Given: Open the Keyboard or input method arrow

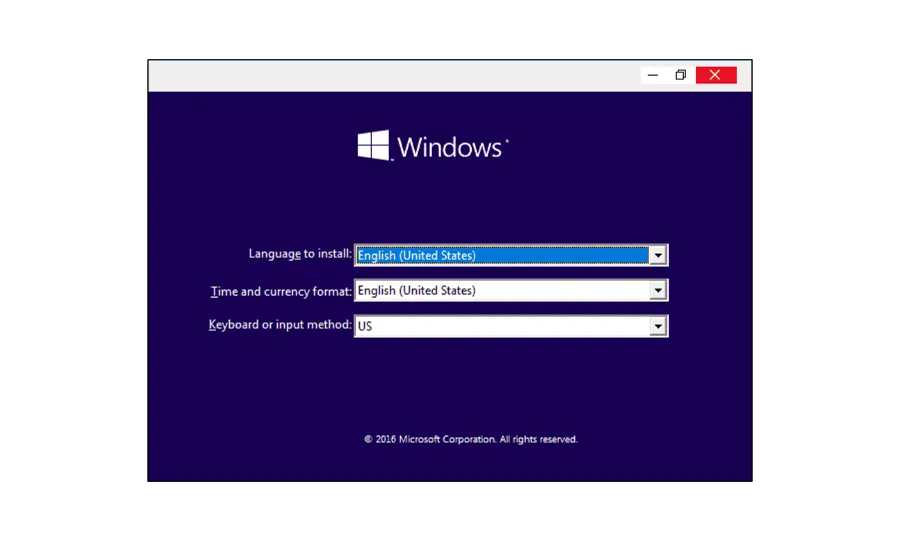Looking at the screenshot, I should 658,326.
